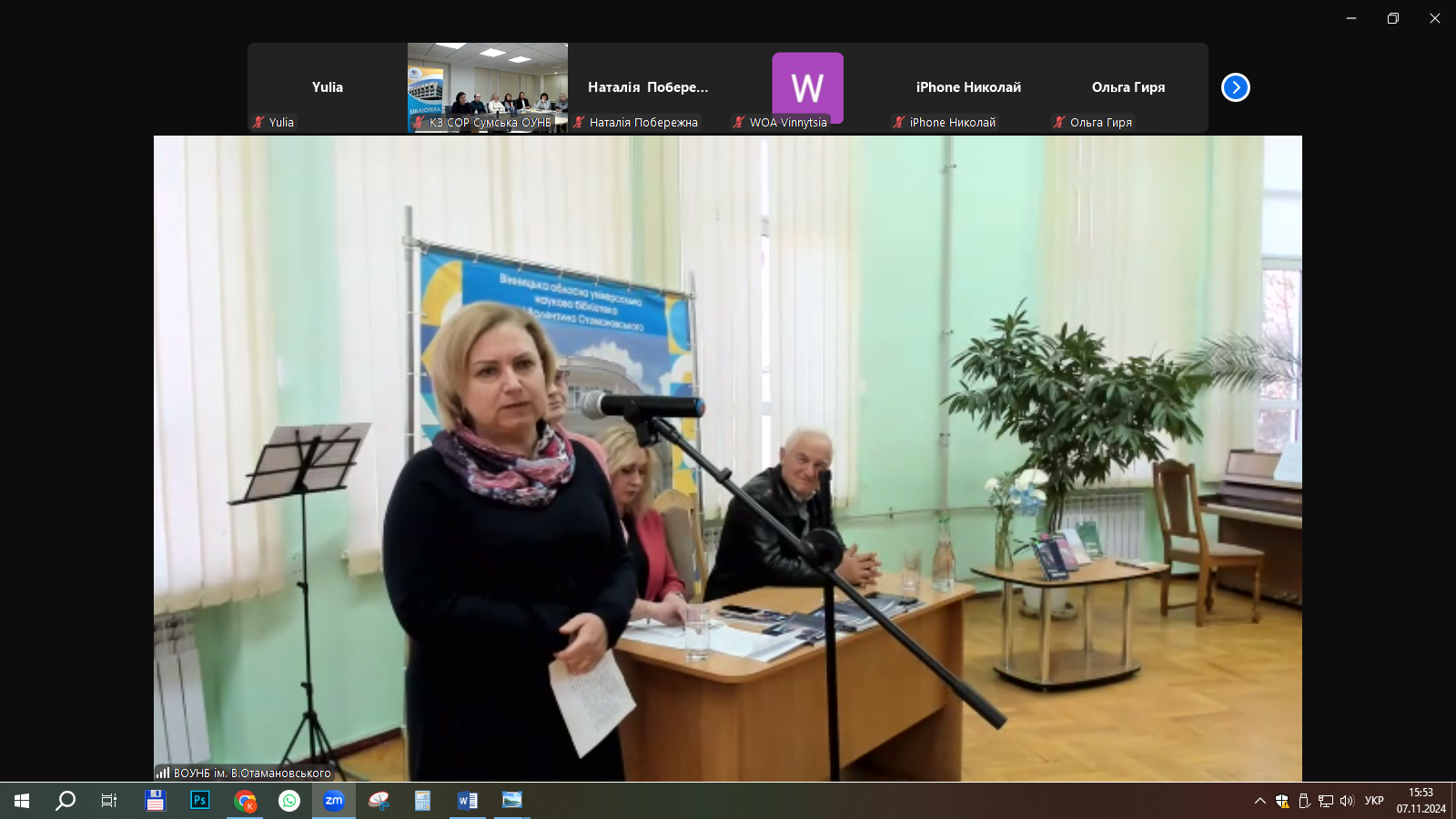Open Google Chrome from the taskbar

(245, 801)
